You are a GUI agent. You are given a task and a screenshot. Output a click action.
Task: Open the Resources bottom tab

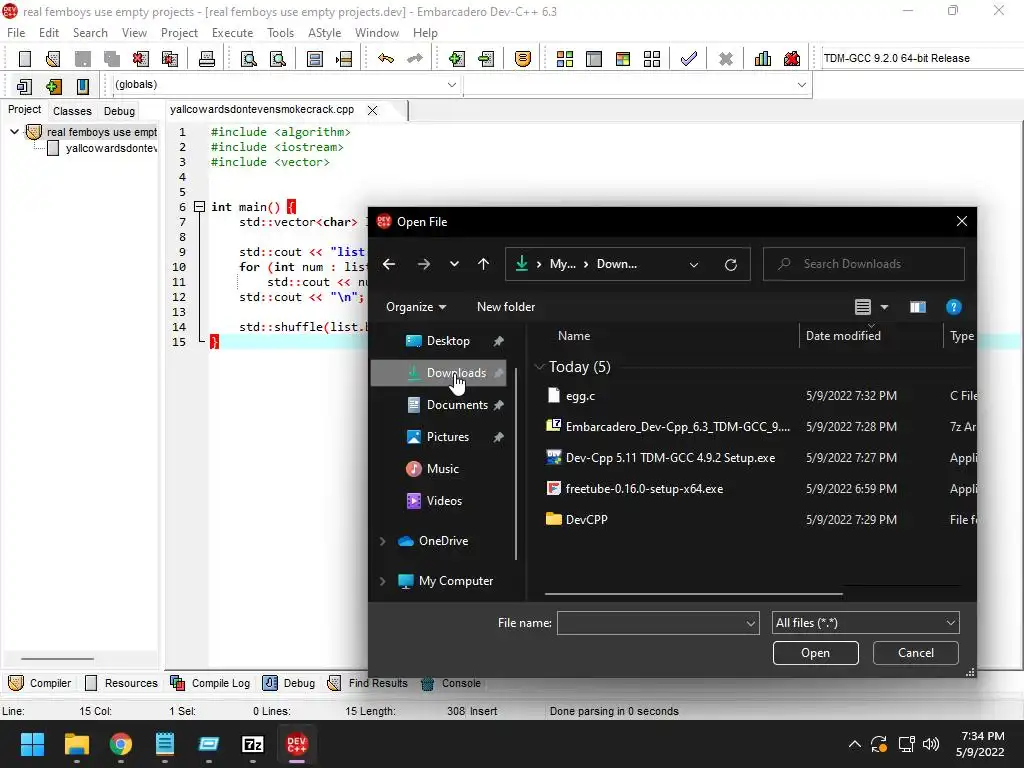(x=121, y=683)
